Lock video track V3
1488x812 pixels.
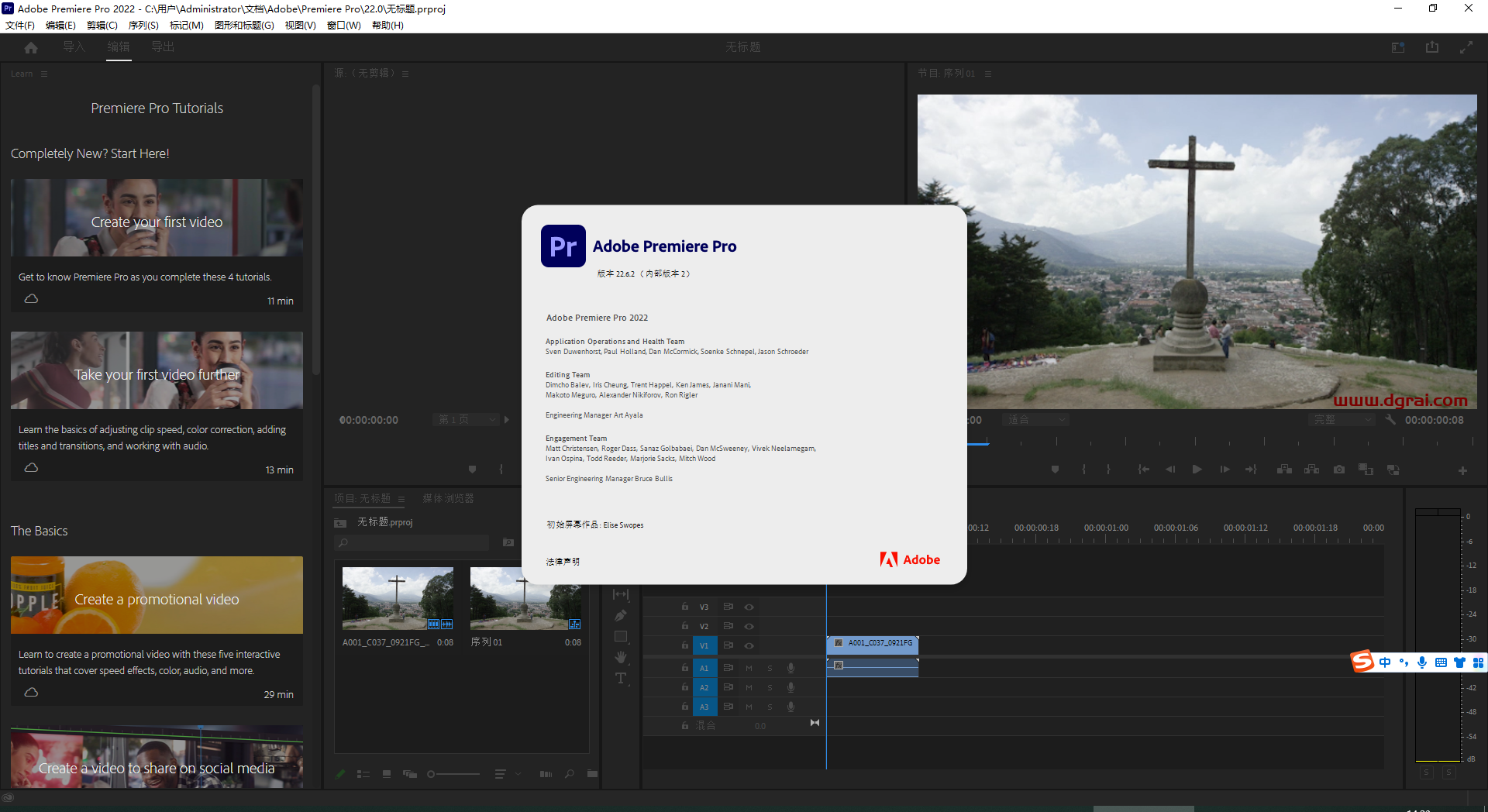(684, 607)
